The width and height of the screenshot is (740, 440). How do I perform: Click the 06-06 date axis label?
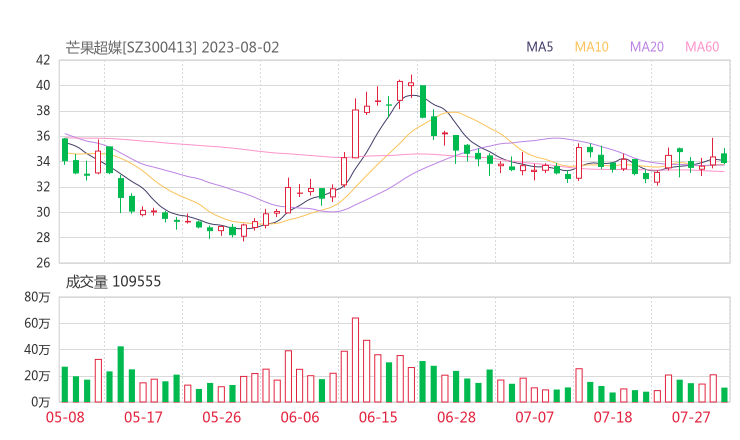point(300,417)
